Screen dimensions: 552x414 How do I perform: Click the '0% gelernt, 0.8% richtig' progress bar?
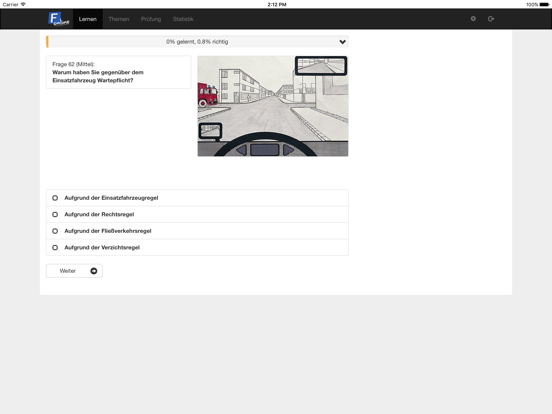tap(197, 42)
